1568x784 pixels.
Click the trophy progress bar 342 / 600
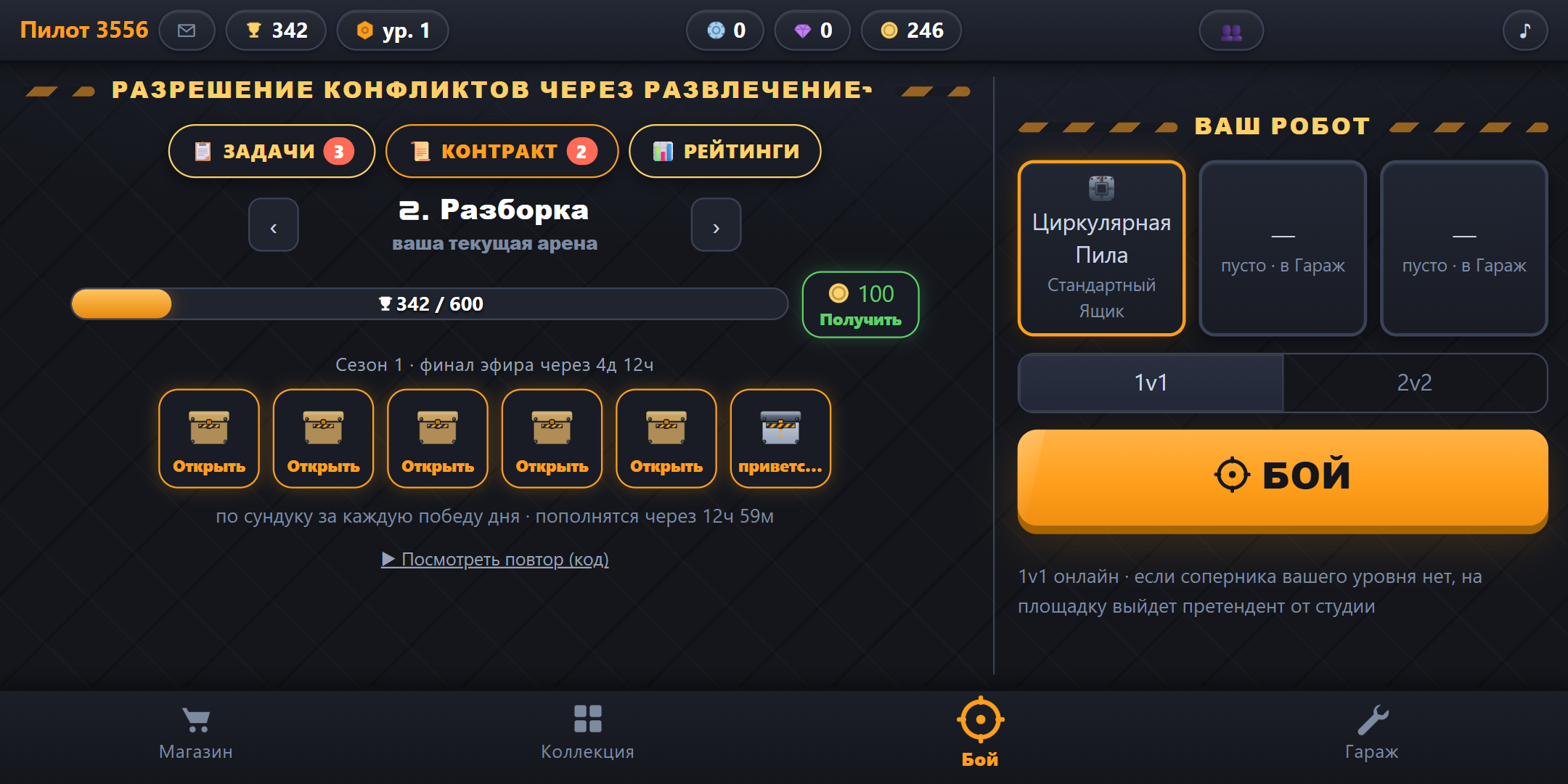pyautogui.click(x=429, y=303)
